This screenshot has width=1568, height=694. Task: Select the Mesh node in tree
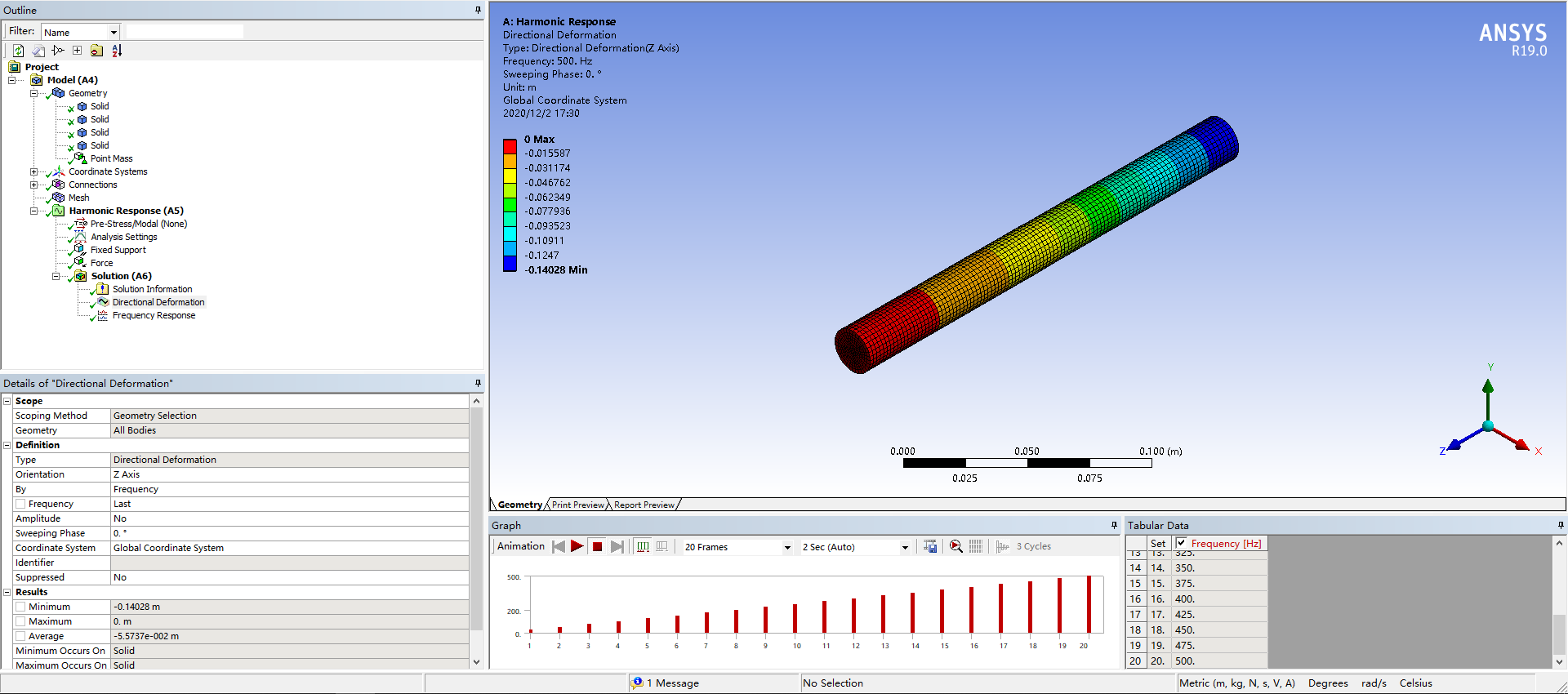(x=79, y=198)
